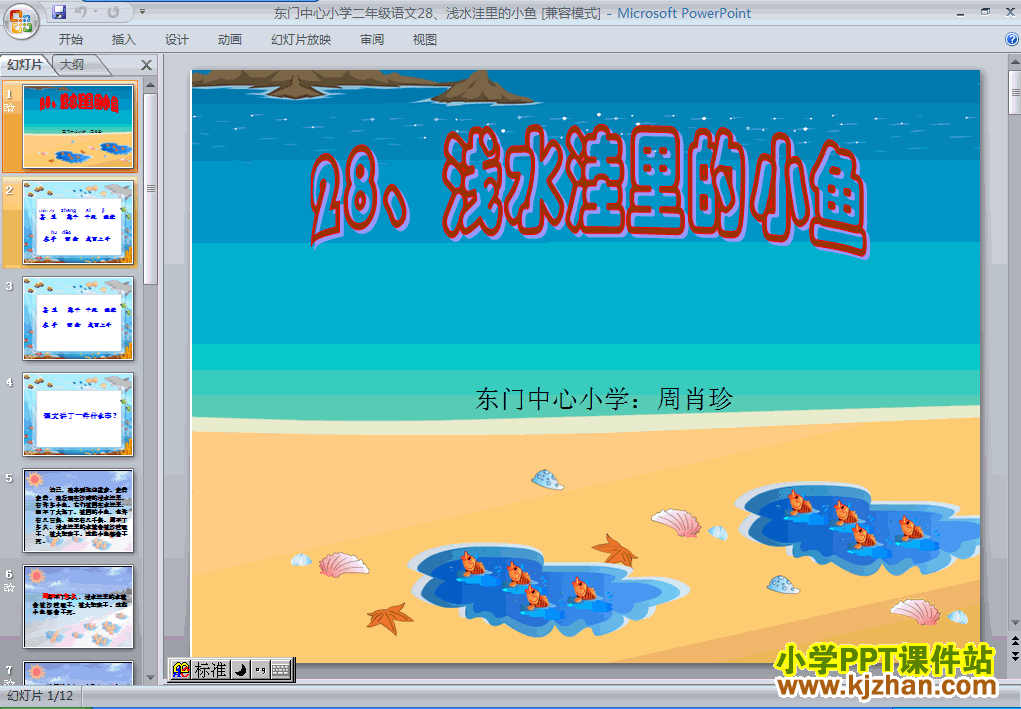
Task: Go to the previous slide with the double-up arrow
Action: (x=1014, y=641)
